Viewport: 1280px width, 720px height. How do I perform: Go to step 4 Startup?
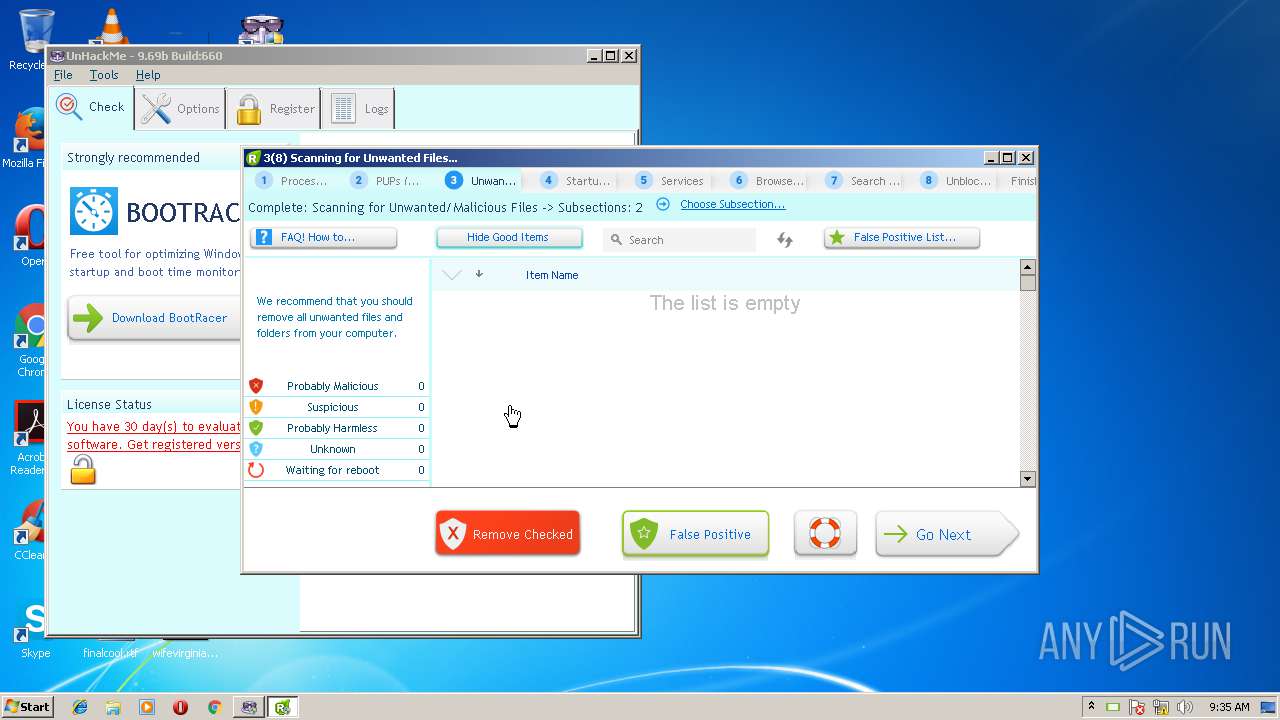(577, 181)
